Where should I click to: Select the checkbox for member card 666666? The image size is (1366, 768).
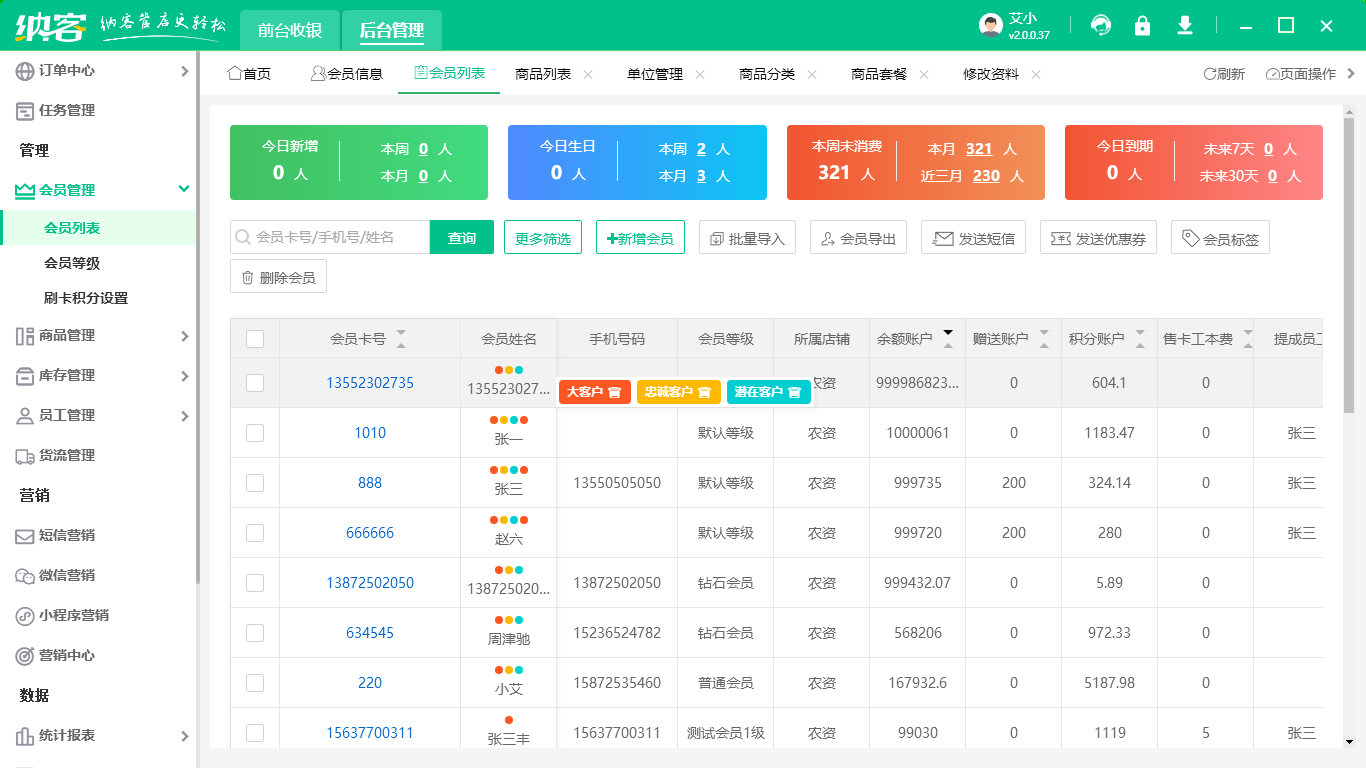255,533
